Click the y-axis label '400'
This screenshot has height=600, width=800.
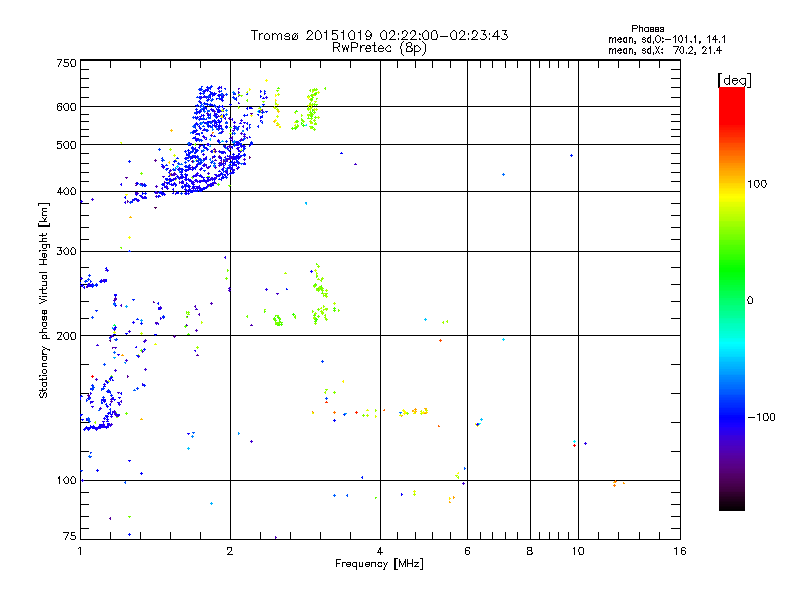(x=66, y=192)
